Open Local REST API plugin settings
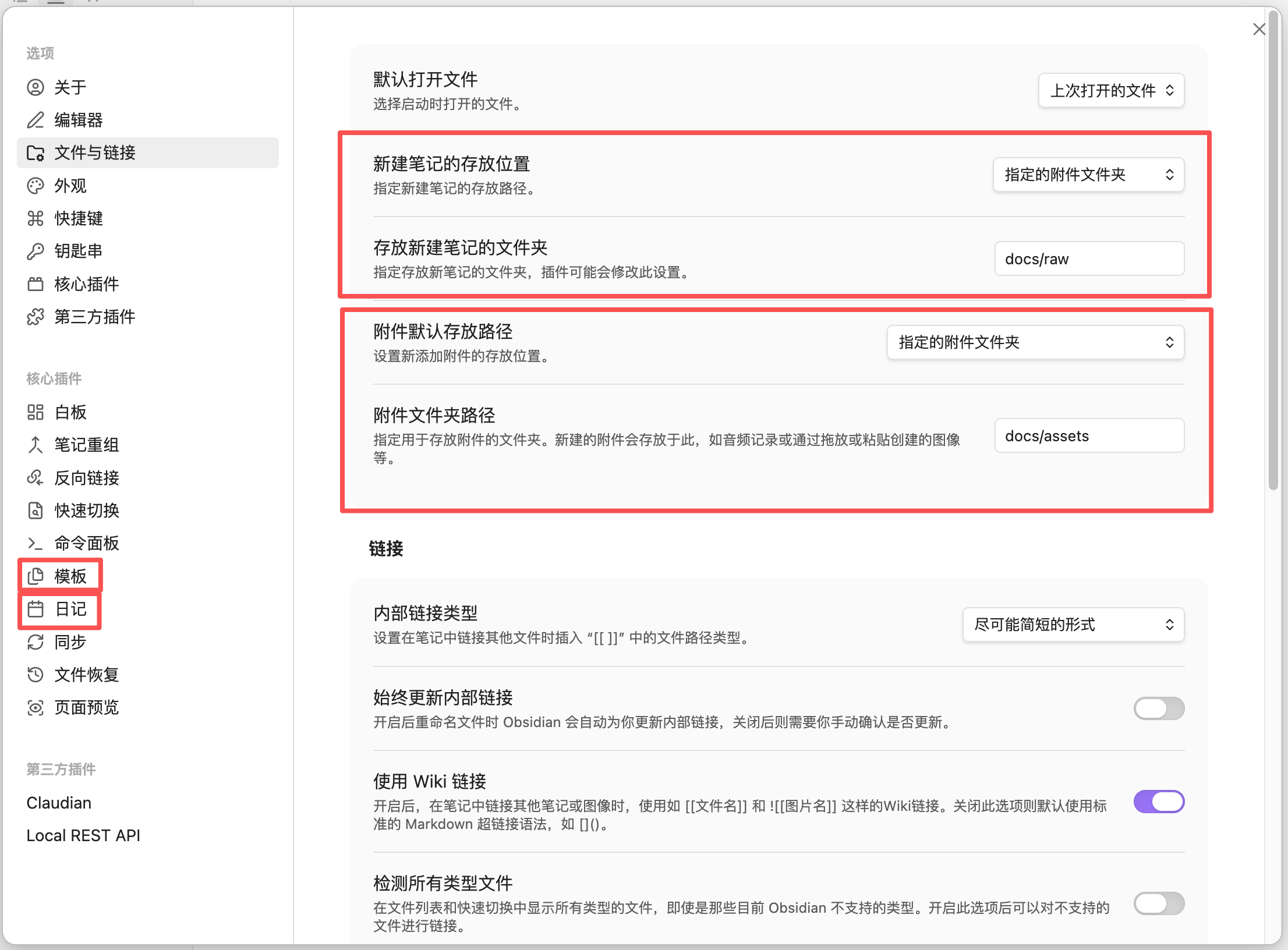The width and height of the screenshot is (1288, 950). [x=83, y=835]
